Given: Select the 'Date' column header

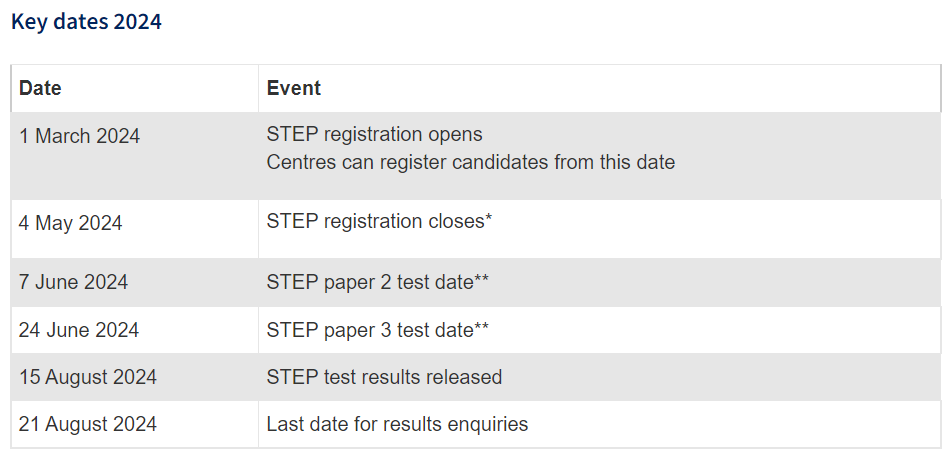Looking at the screenshot, I should (40, 88).
